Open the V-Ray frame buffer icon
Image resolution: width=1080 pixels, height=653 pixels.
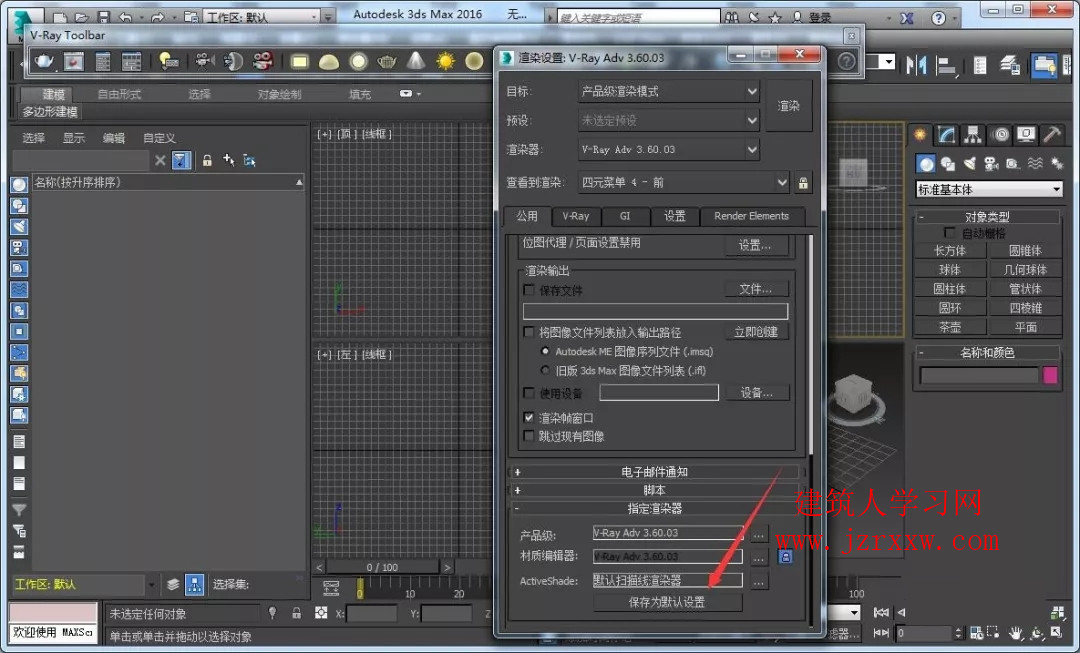click(74, 62)
